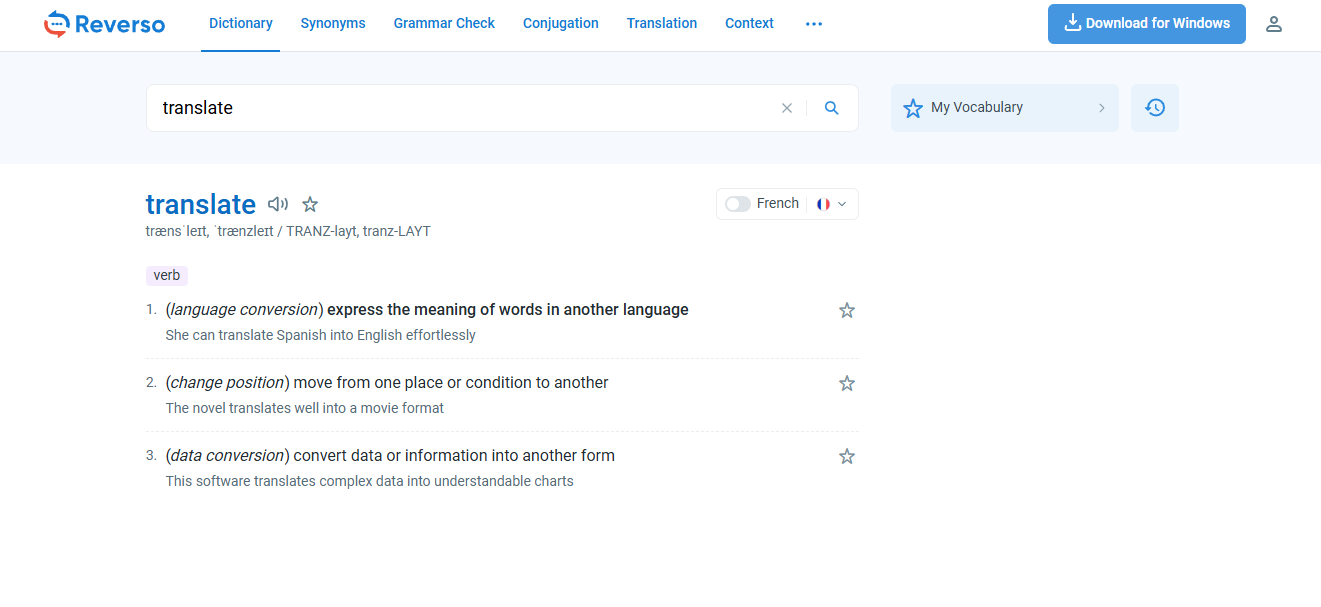Click the phonetic transcription line
Screen dimensions: 1321x607
pyautogui.click(x=288, y=231)
